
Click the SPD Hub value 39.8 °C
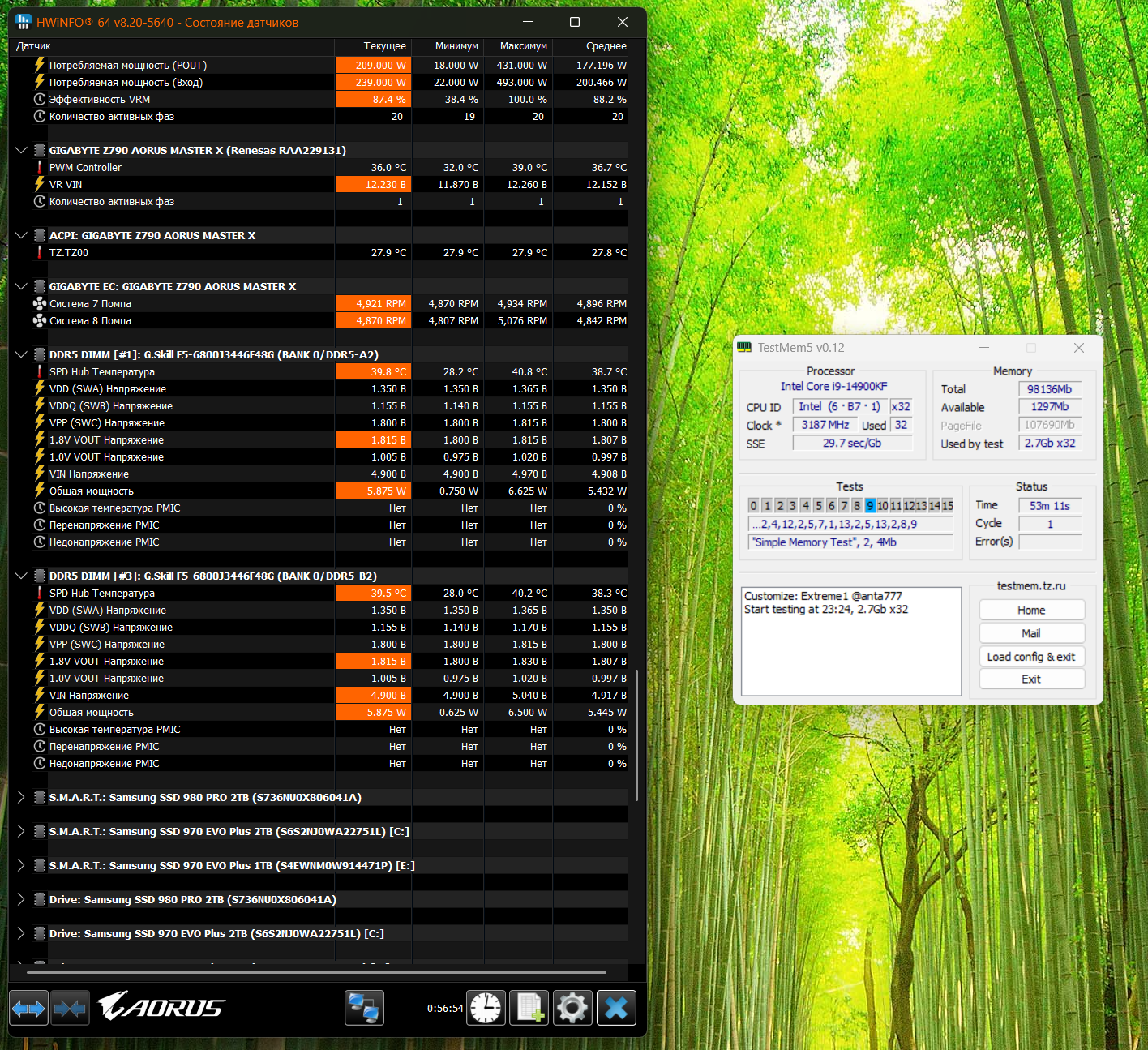pos(373,371)
